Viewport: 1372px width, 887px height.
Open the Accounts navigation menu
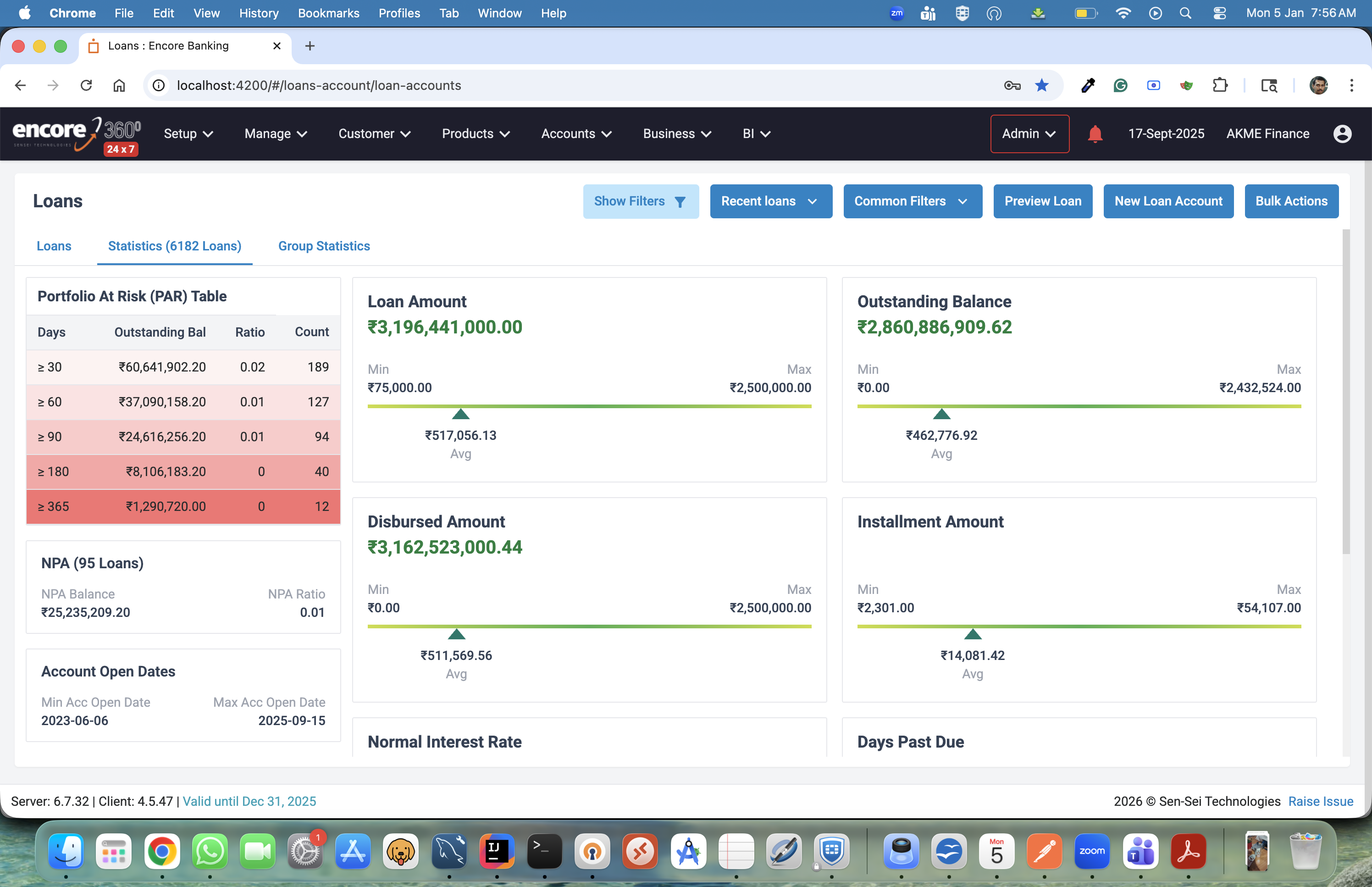point(576,133)
